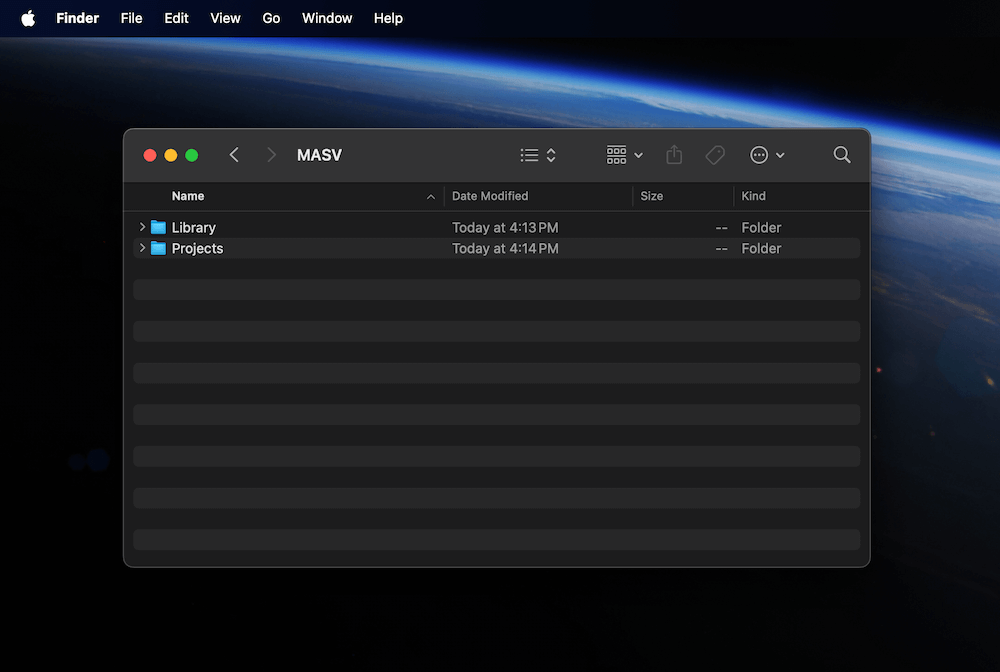Open the Window menu
This screenshot has width=1000, height=672.
[327, 18]
